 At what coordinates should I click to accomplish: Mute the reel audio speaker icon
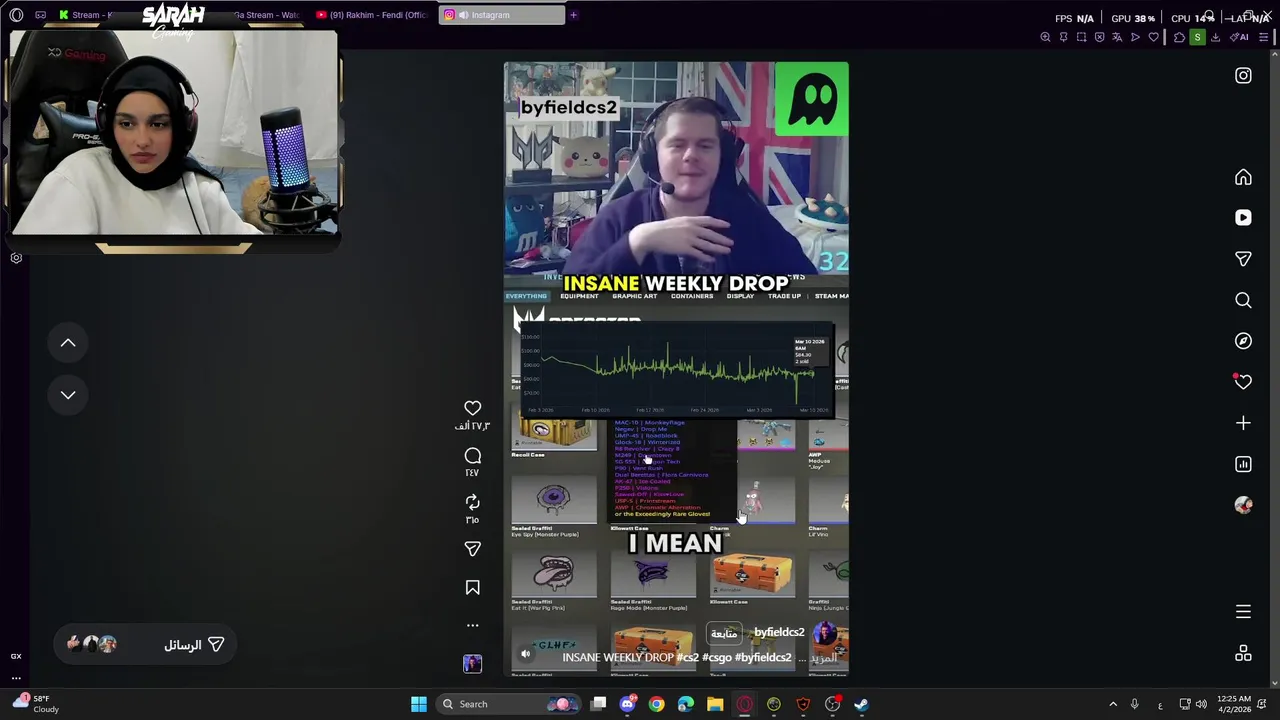coord(525,654)
